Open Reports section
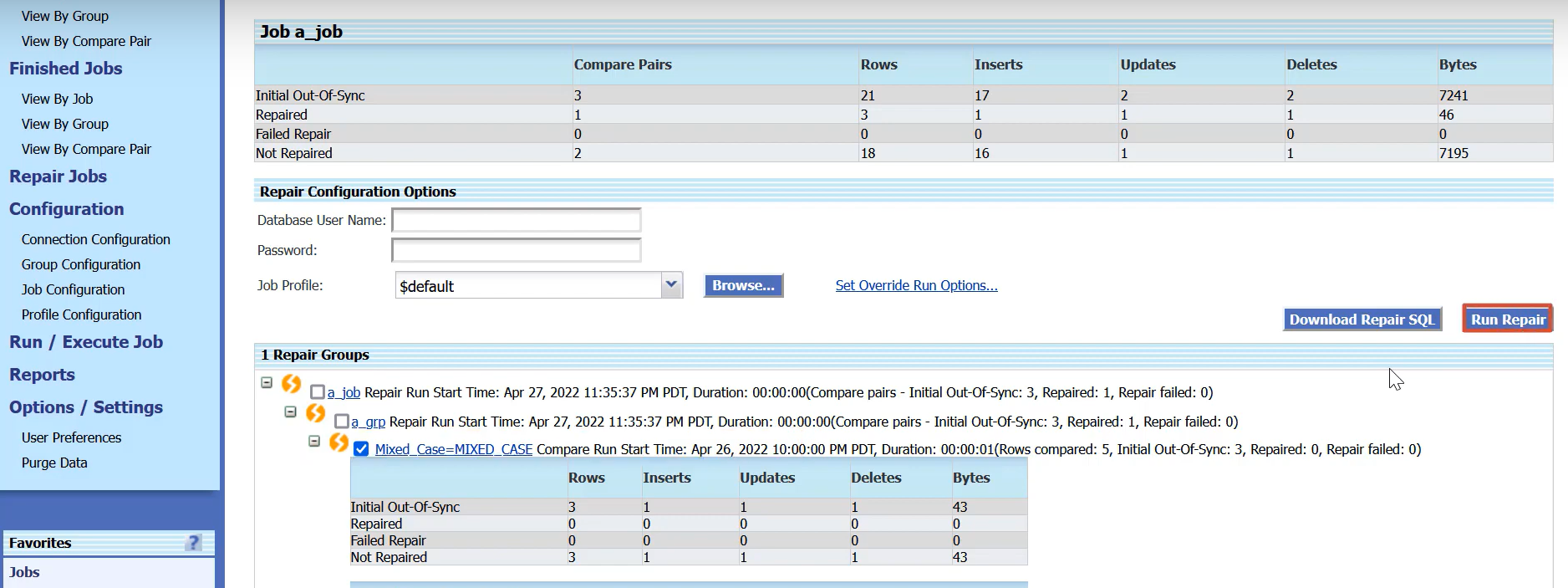Viewport: 1568px width, 588px height. click(x=42, y=375)
